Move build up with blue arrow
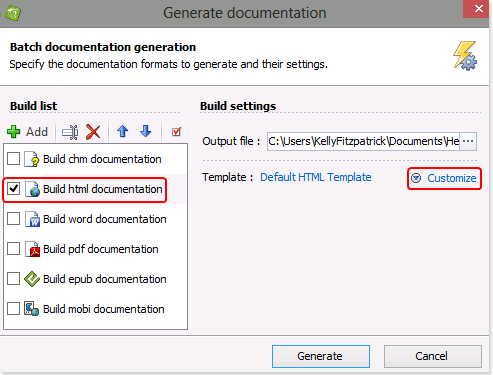Screen dimensions: 493x375 click(x=123, y=131)
